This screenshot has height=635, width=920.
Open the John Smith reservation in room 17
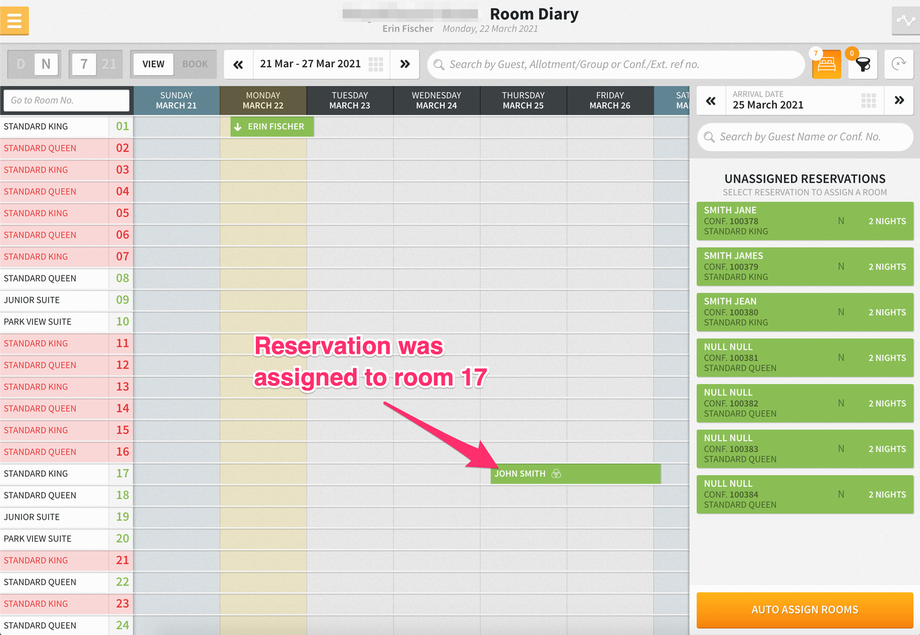(576, 474)
